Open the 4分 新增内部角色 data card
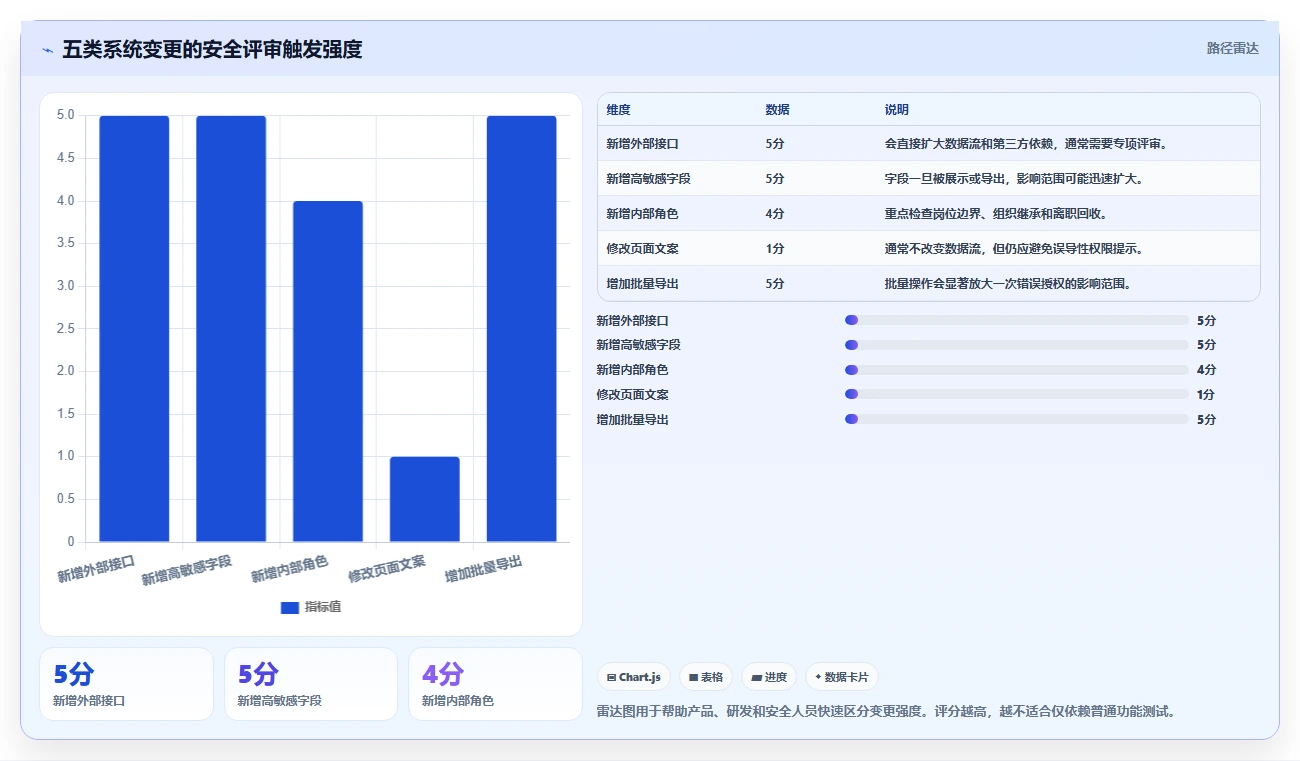 pos(495,684)
